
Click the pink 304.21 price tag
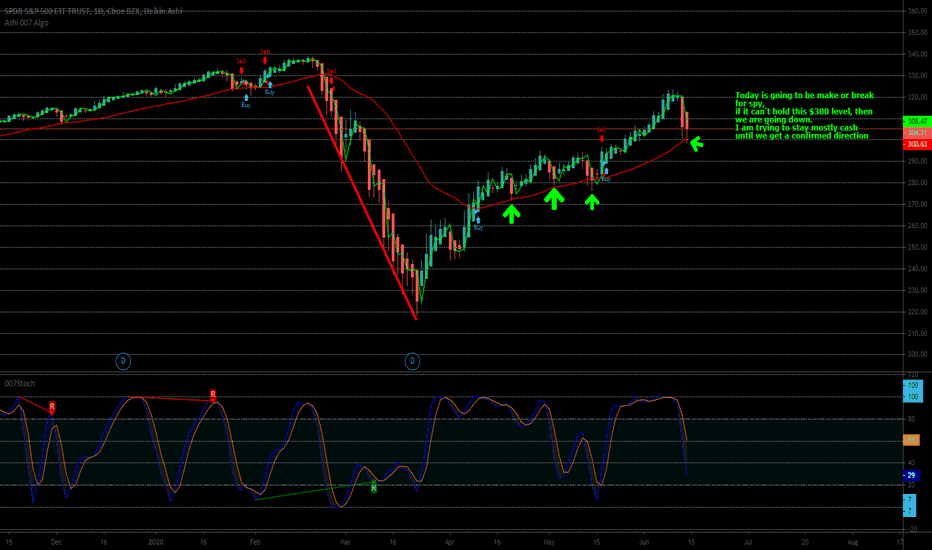click(x=917, y=132)
